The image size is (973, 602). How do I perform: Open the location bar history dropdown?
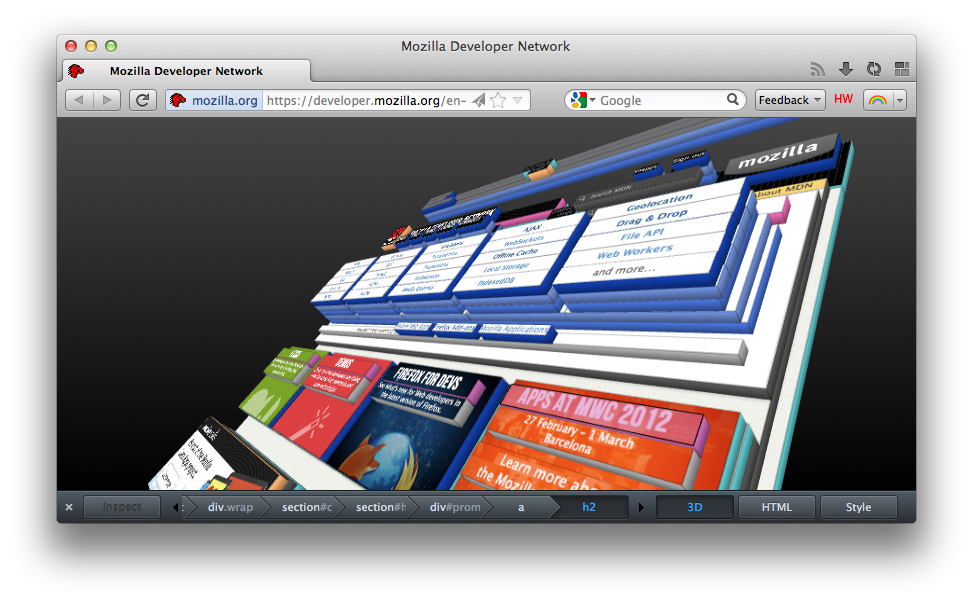pyautogui.click(x=519, y=100)
